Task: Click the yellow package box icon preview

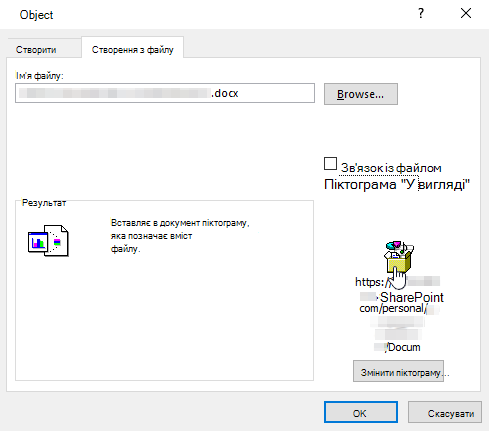Action: [x=399, y=258]
